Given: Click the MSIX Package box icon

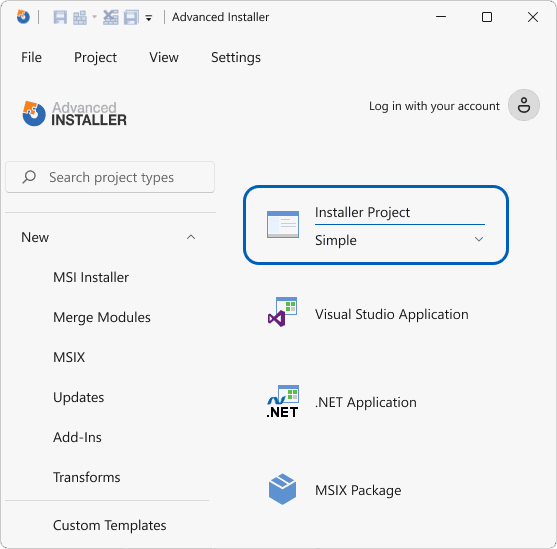Looking at the screenshot, I should click(282, 489).
